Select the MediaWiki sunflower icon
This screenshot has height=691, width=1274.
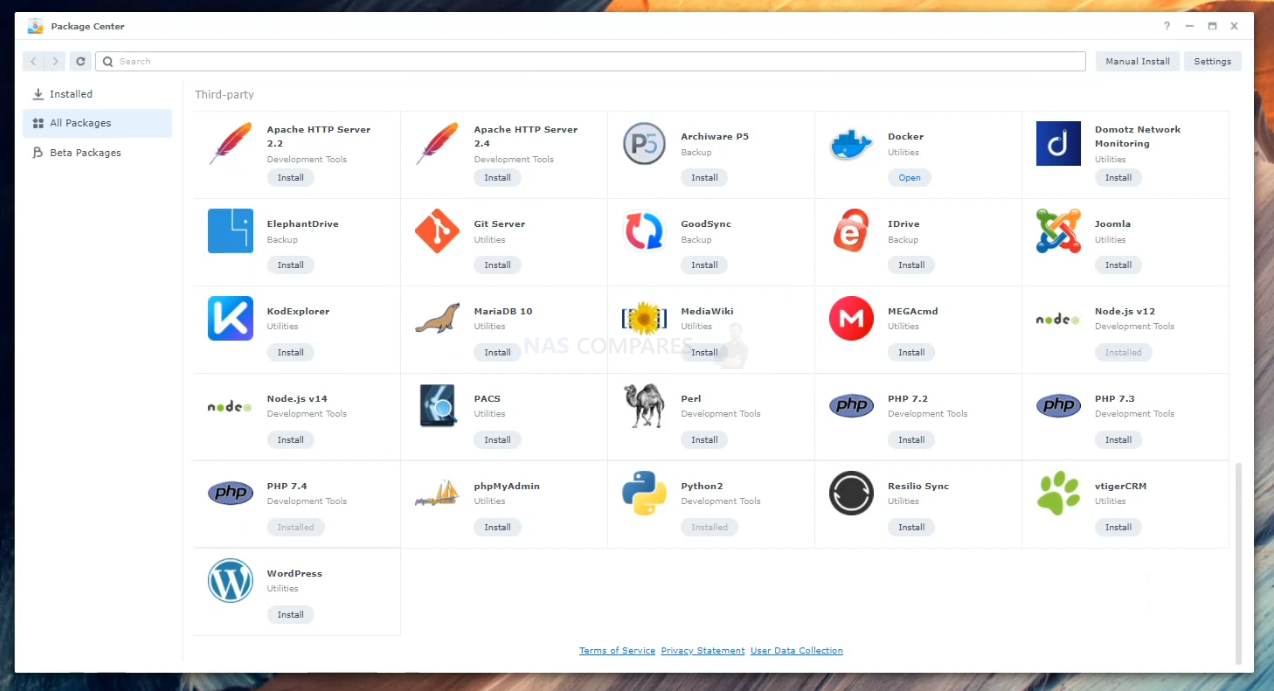click(x=644, y=319)
